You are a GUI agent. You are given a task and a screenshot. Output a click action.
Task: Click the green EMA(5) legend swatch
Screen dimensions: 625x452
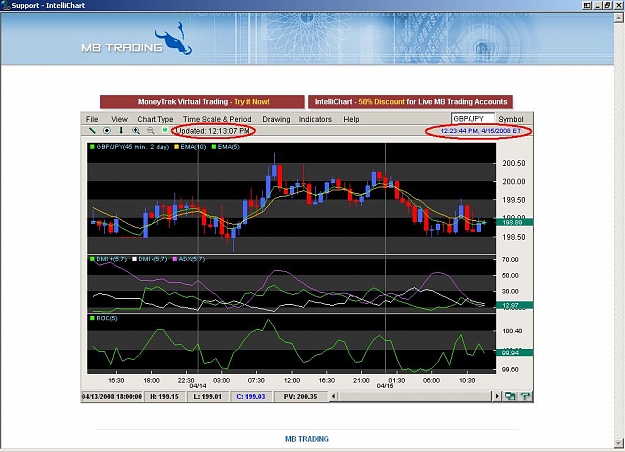click(x=214, y=147)
